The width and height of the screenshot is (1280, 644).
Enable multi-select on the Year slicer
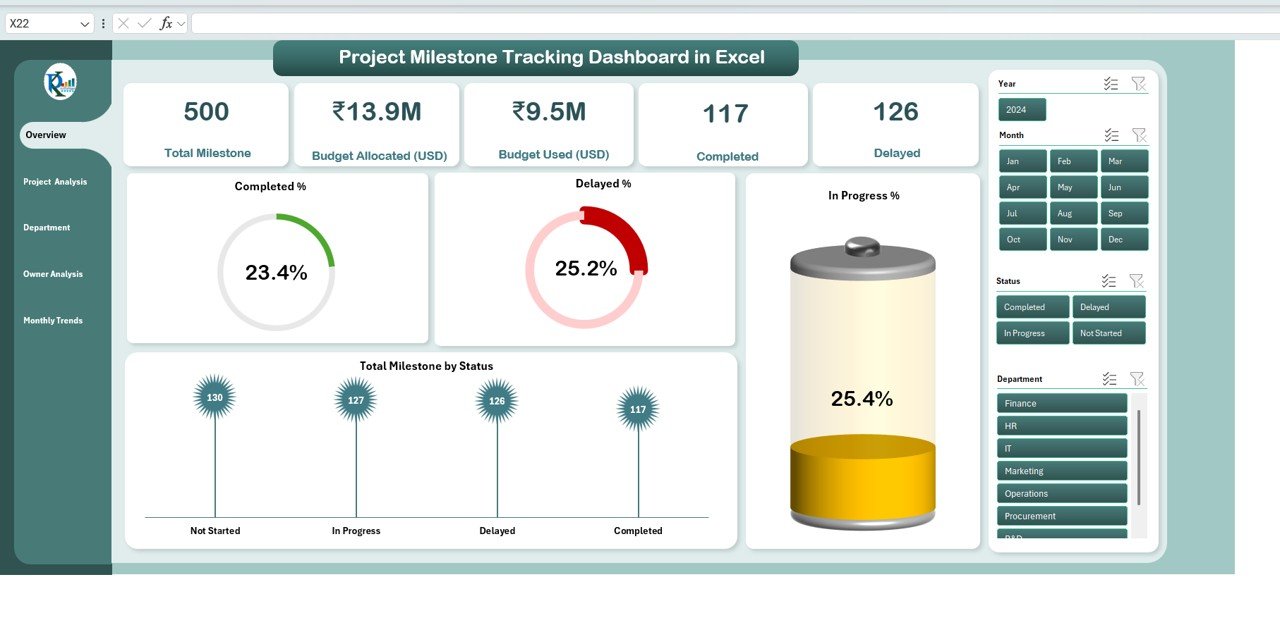click(x=1110, y=84)
